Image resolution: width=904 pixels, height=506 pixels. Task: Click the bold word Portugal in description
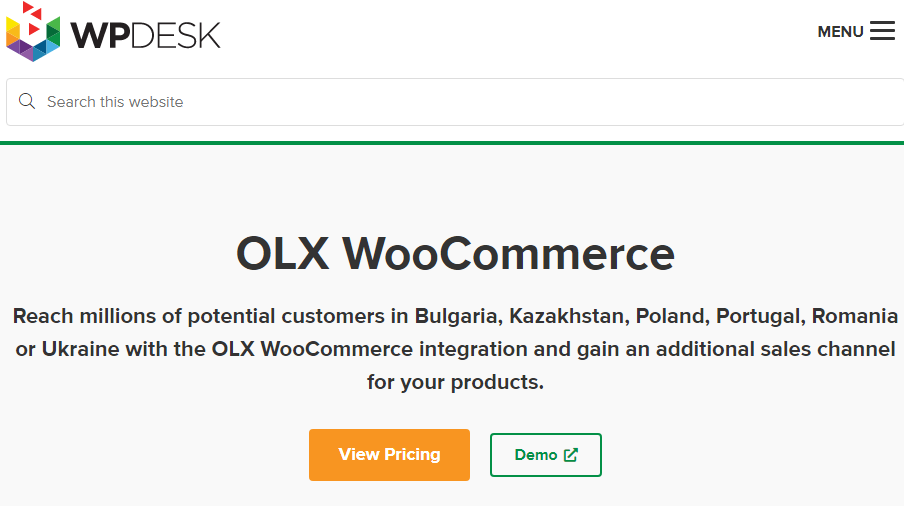point(760,316)
